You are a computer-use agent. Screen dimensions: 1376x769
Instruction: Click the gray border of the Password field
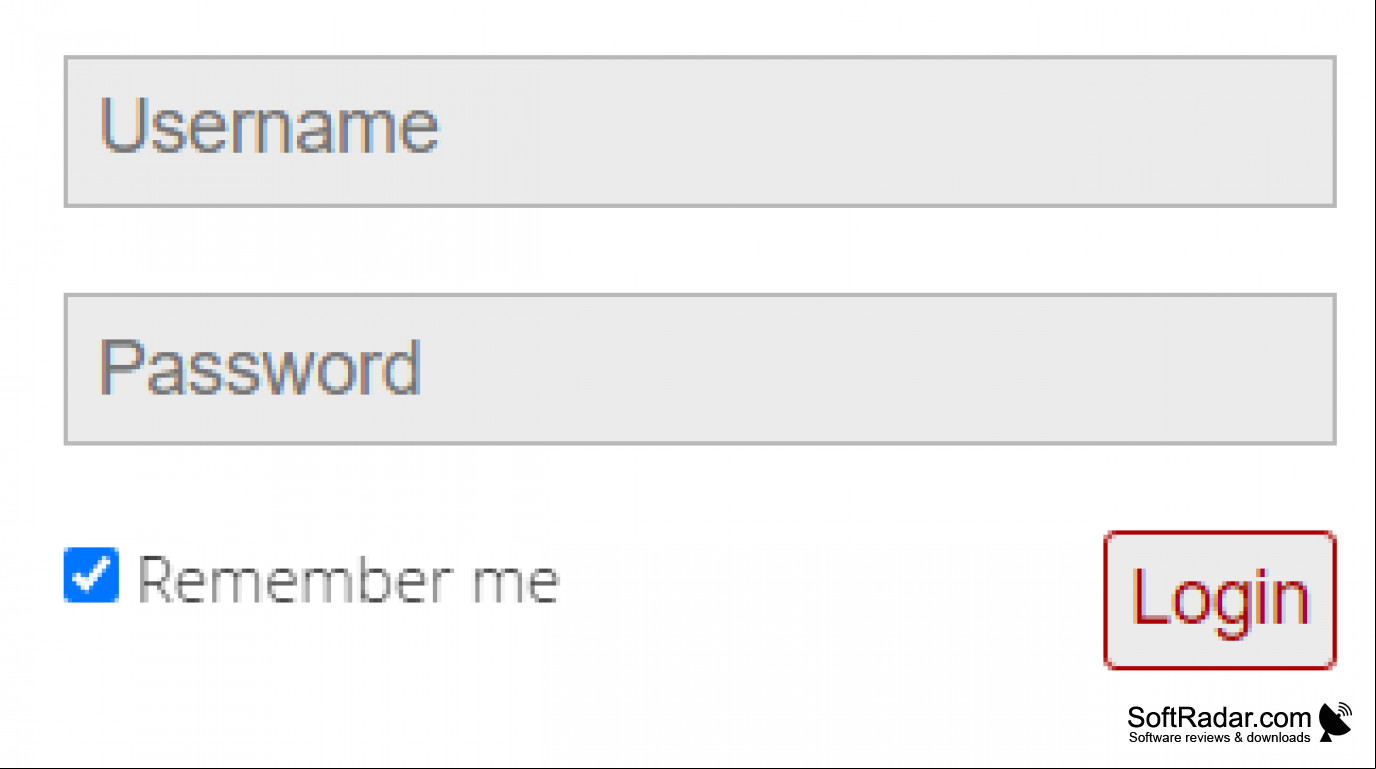click(700, 295)
